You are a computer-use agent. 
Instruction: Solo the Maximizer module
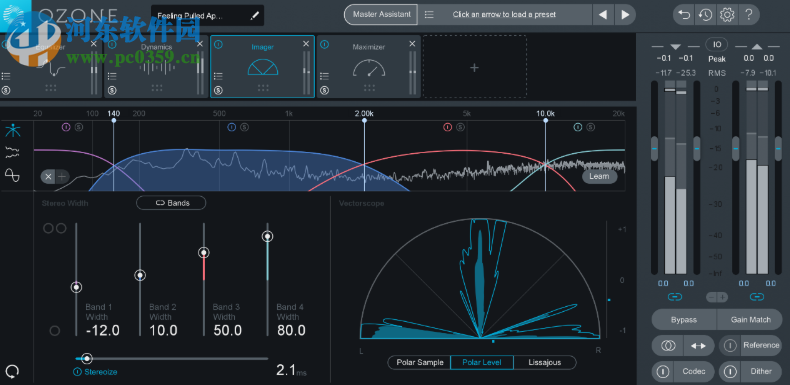coord(324,91)
